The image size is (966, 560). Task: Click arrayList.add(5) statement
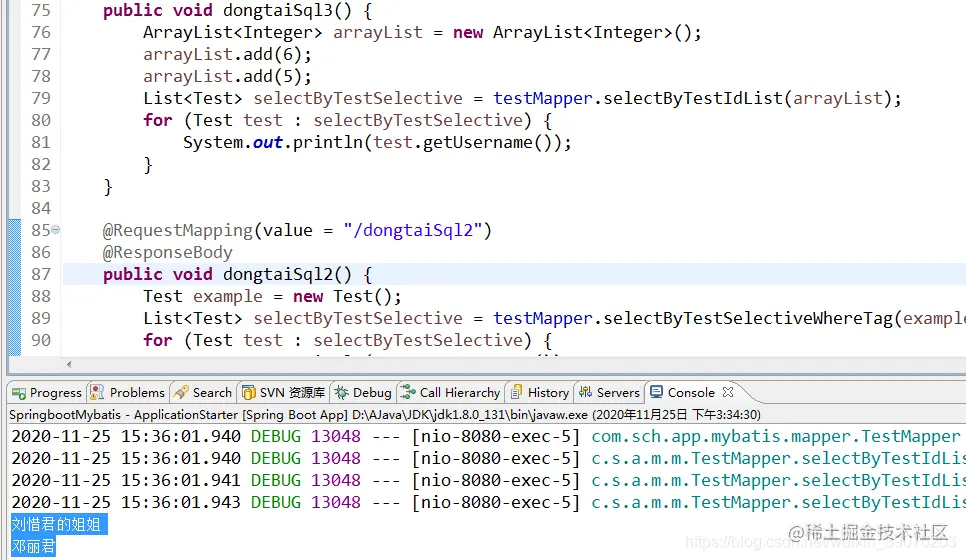[x=227, y=76]
